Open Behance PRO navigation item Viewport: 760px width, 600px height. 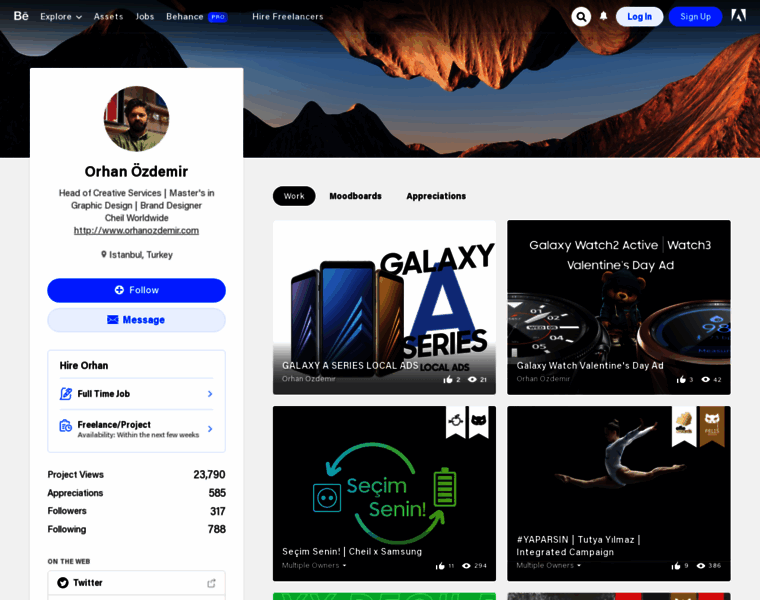(x=197, y=16)
